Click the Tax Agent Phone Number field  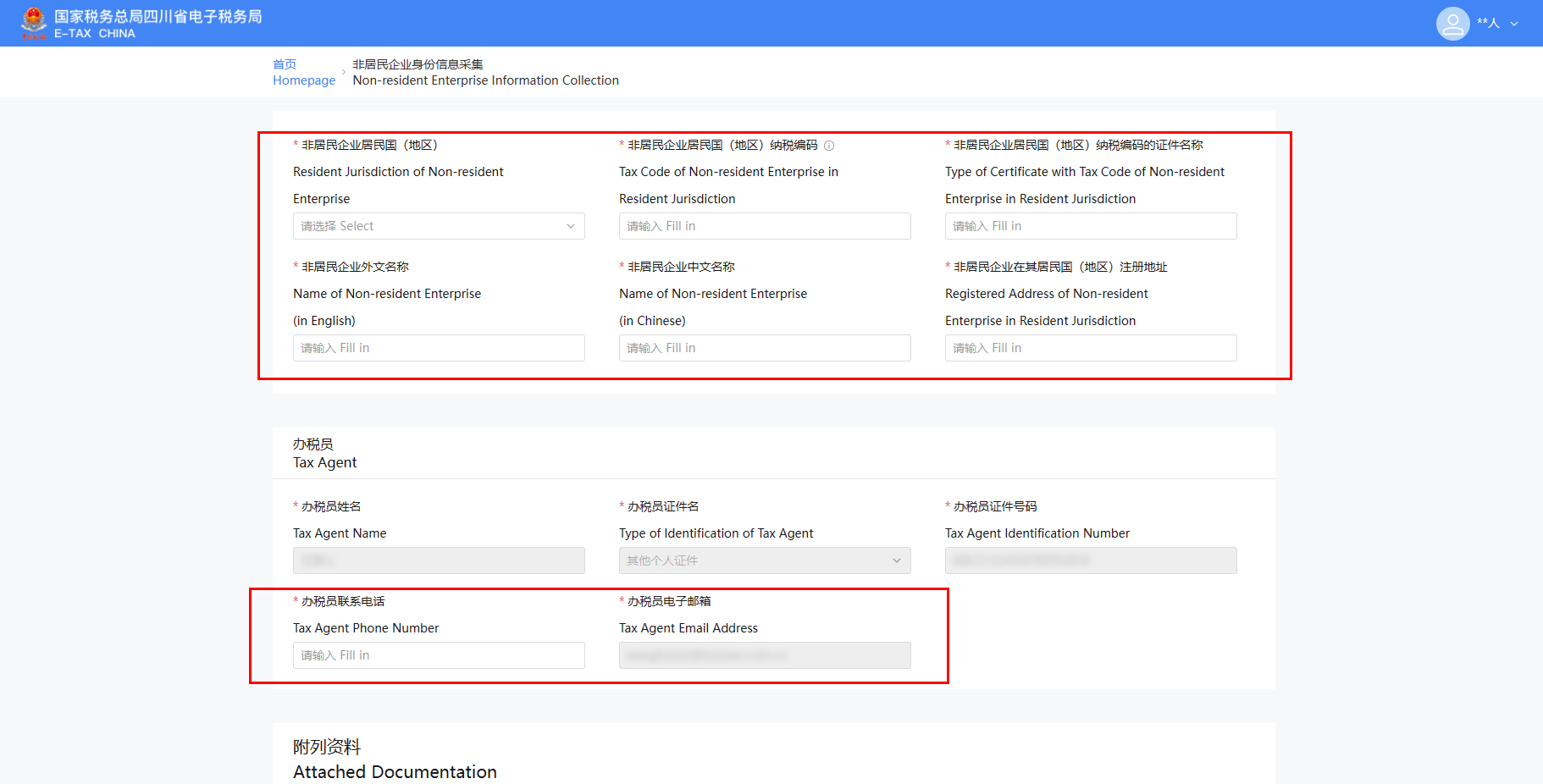click(x=438, y=655)
